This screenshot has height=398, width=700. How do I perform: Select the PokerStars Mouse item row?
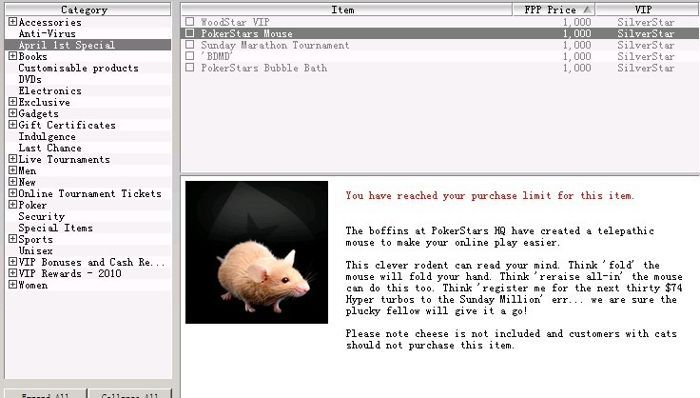tap(440, 33)
